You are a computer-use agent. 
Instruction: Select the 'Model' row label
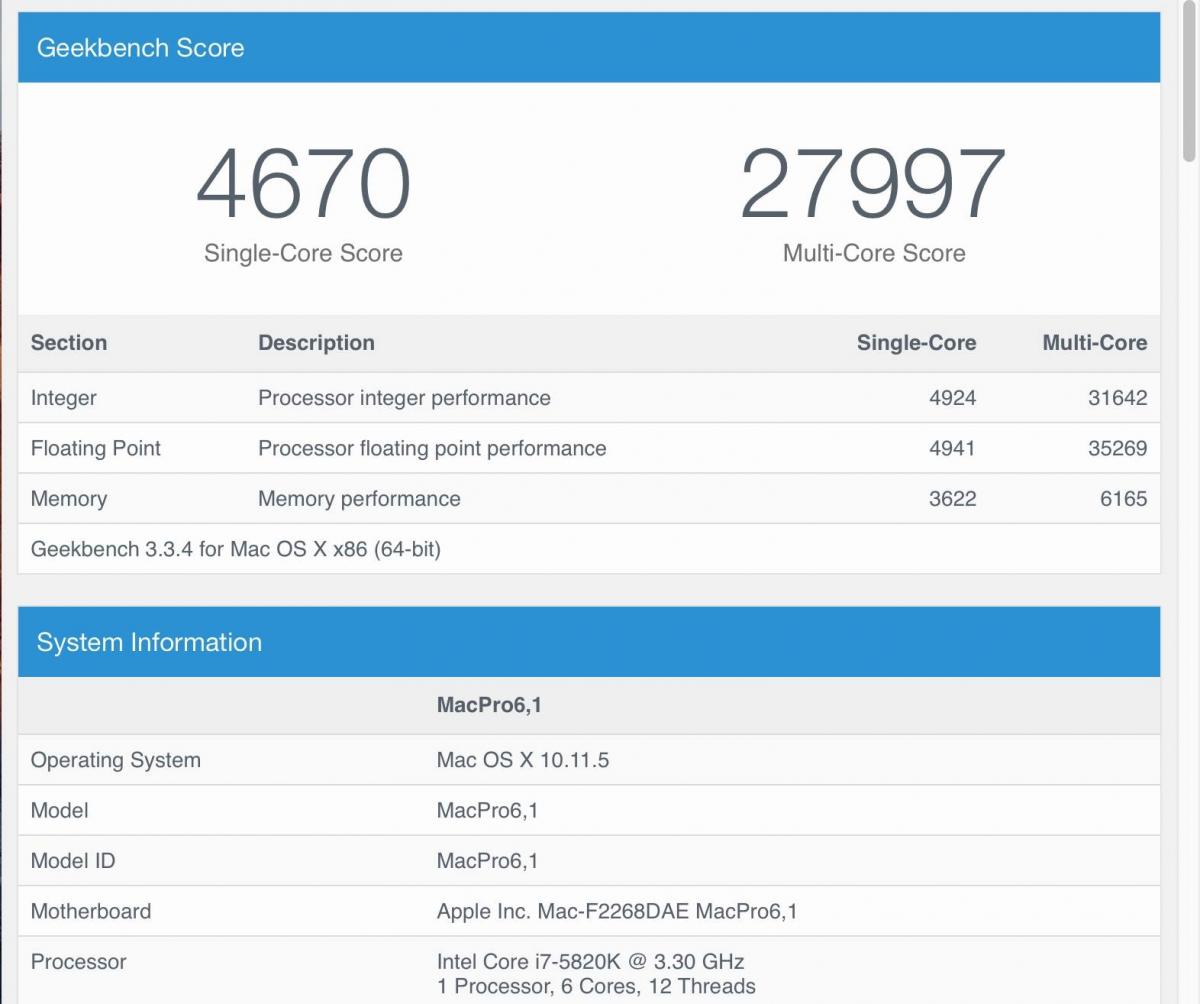click(60, 810)
